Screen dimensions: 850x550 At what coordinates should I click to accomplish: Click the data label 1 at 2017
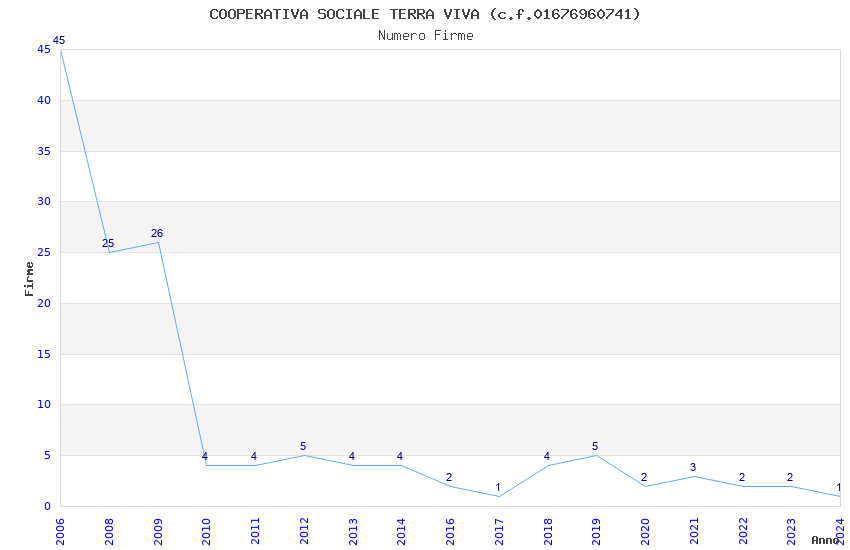tap(498, 487)
